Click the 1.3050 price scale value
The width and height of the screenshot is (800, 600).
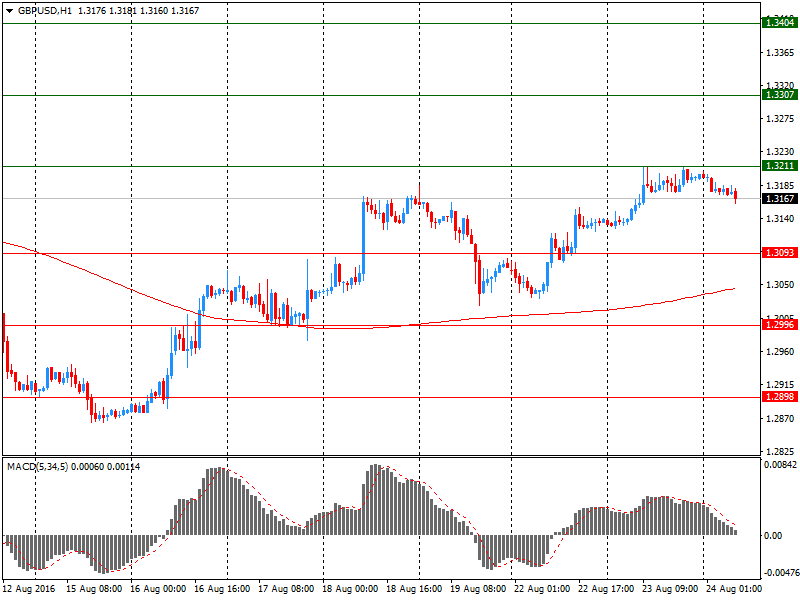click(x=780, y=285)
